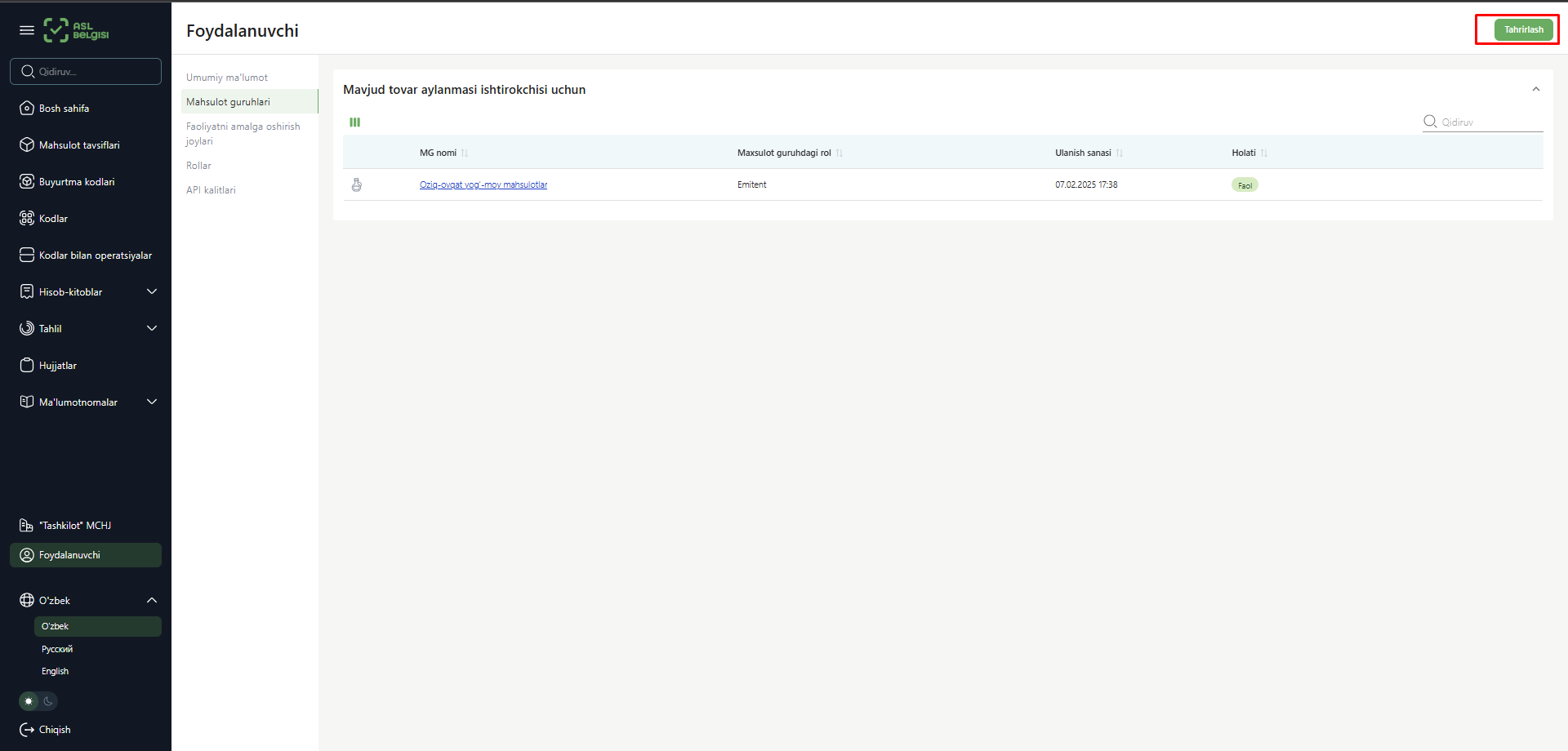Sort by Ulanish sanasi arrows
1568x751 pixels.
coord(1120,153)
